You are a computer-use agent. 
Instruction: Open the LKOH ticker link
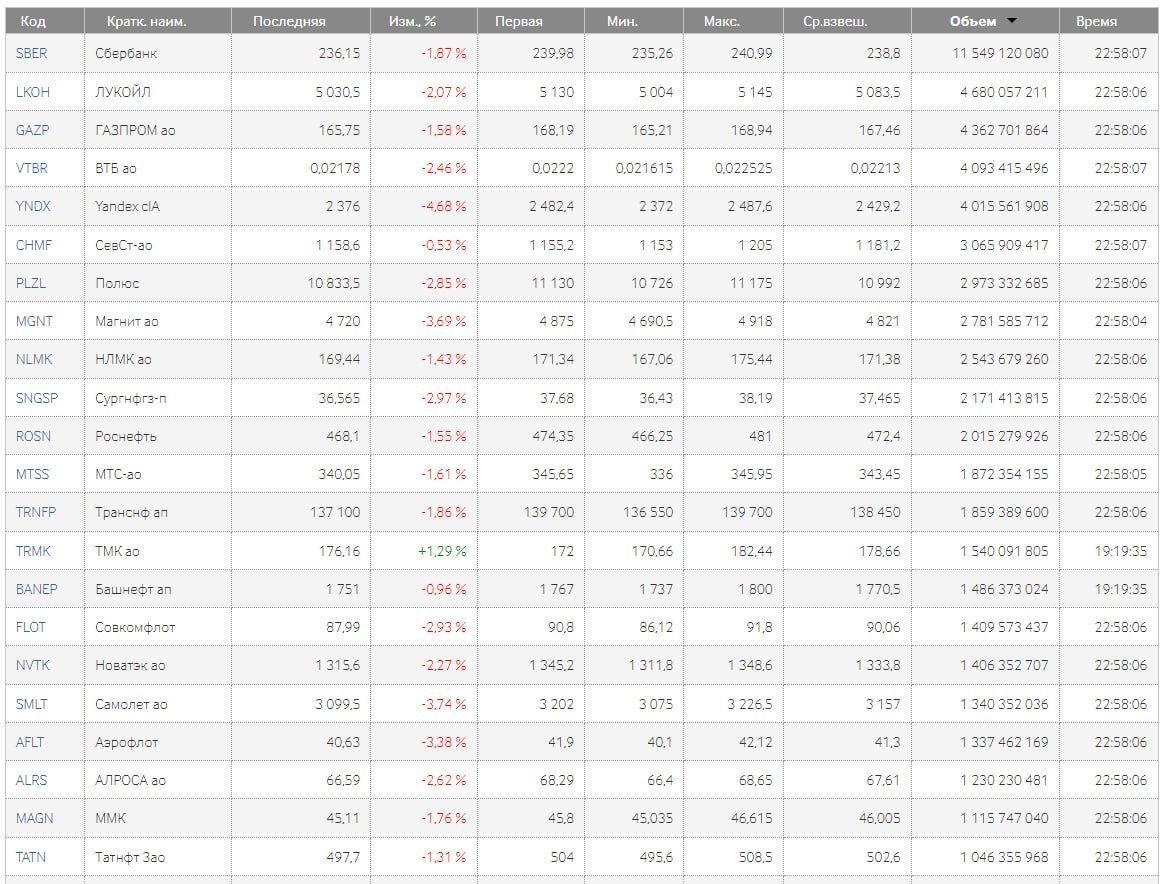(x=32, y=91)
